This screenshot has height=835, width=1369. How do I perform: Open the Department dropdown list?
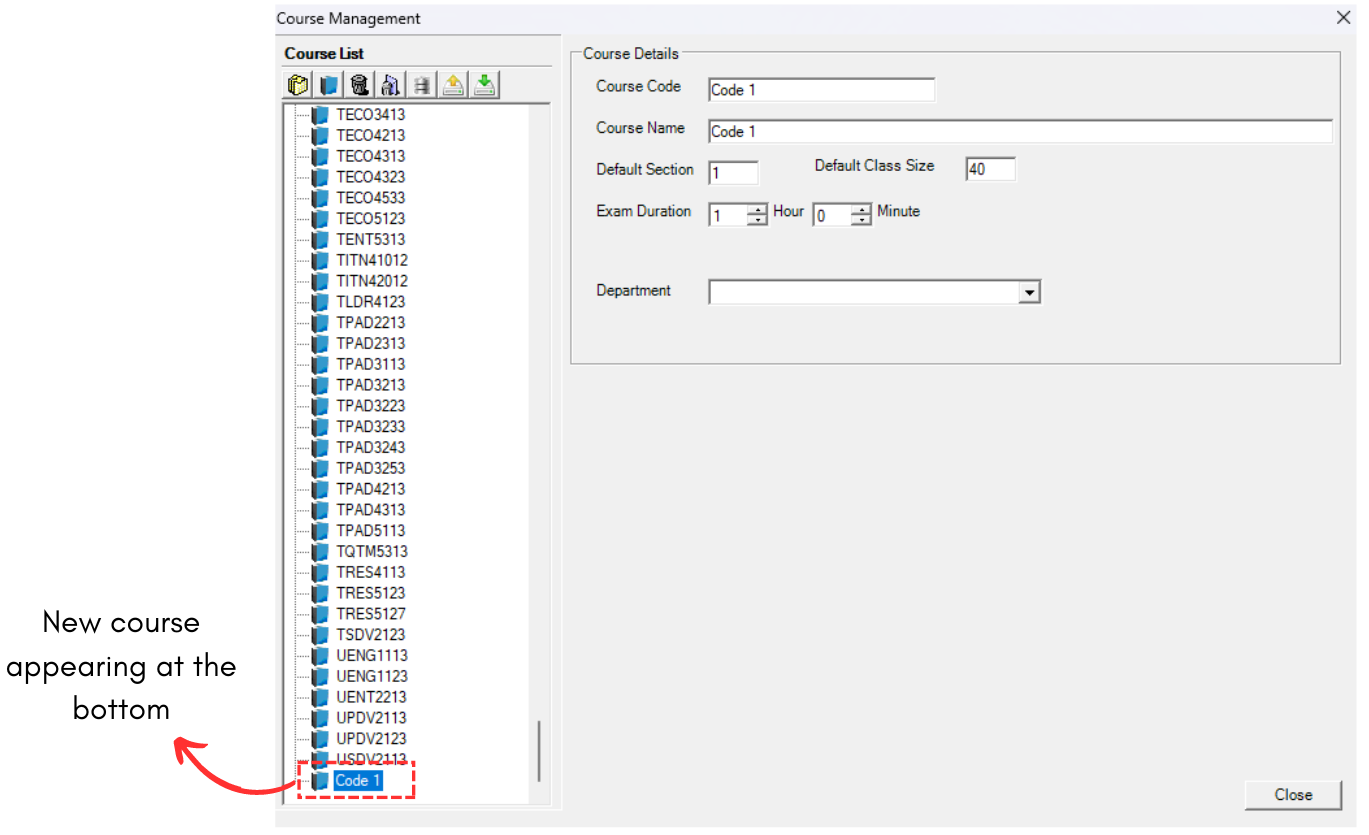pos(1029,291)
